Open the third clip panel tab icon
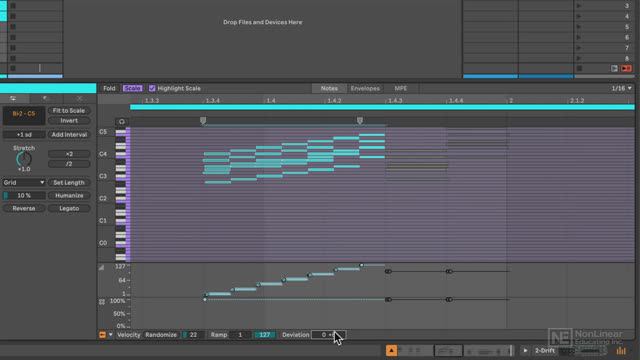The width and height of the screenshot is (640, 360). (79, 99)
